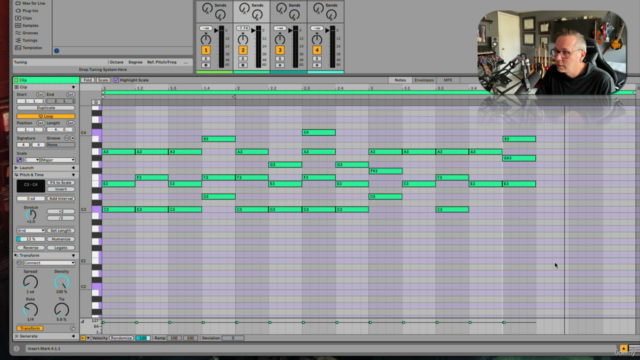Screen dimensions: 640x360
Task: Click the Fit to Scale button
Action: [x=61, y=182]
